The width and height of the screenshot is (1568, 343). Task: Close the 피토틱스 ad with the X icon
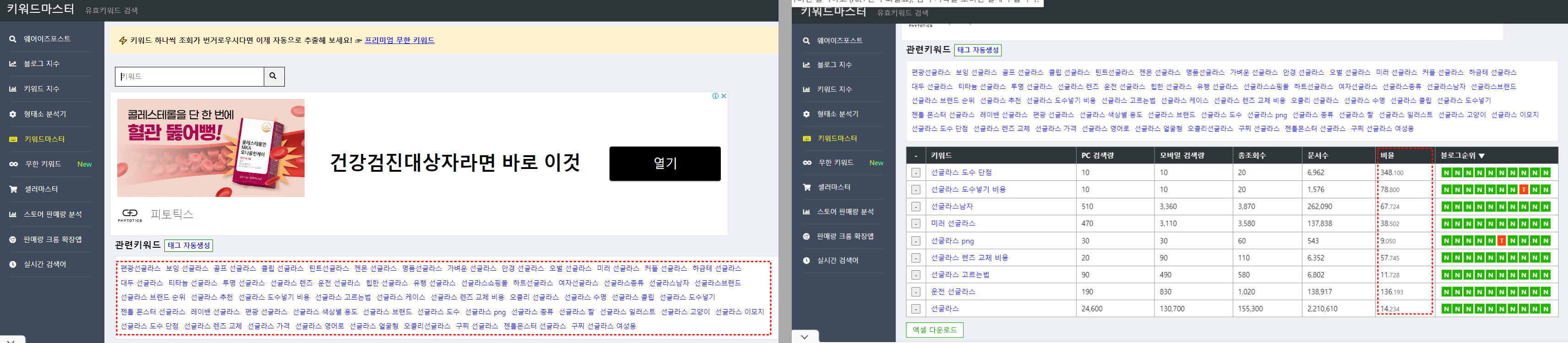[724, 96]
